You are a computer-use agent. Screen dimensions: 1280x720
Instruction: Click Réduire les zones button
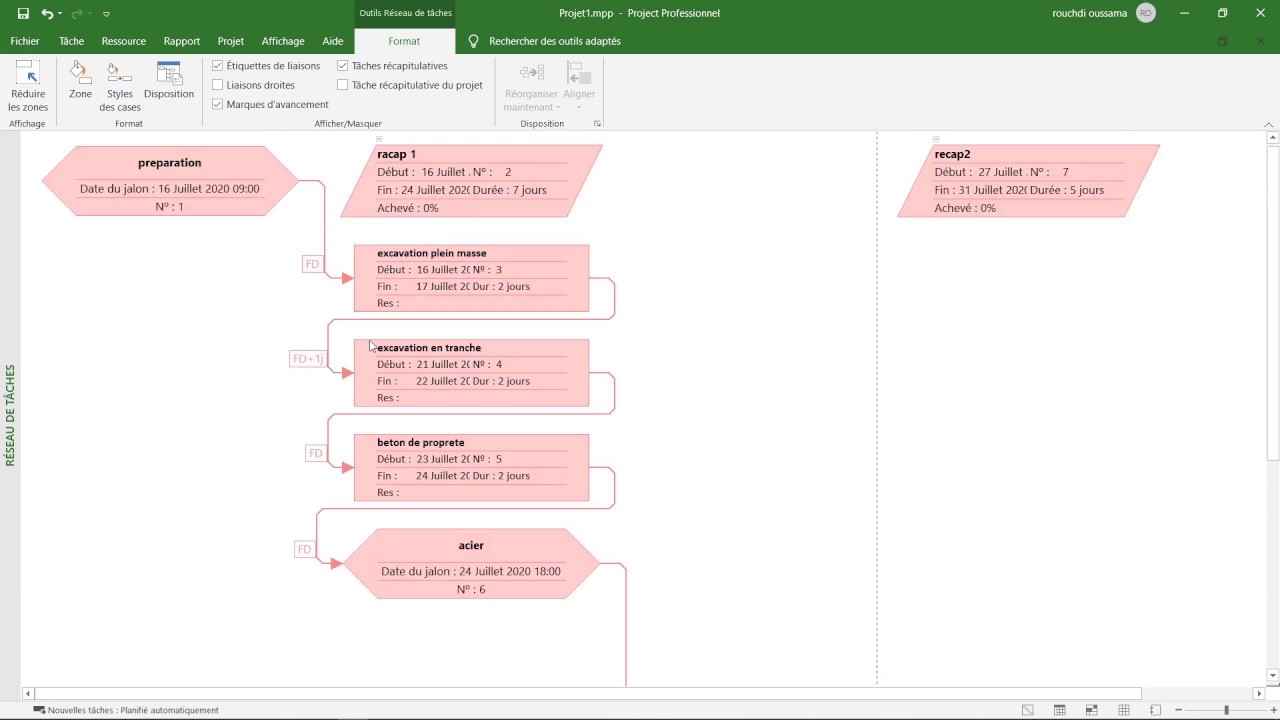coord(28,86)
